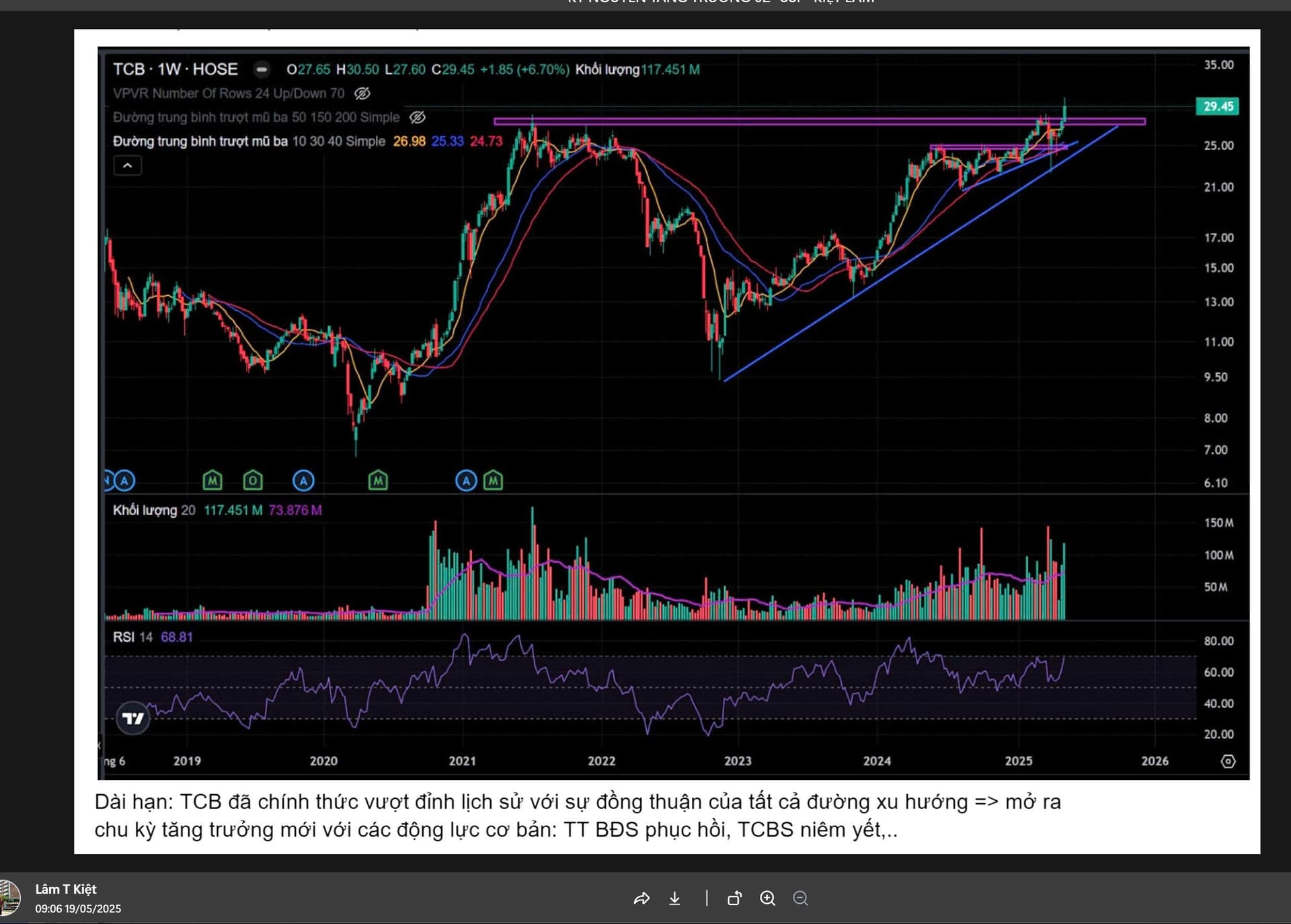This screenshot has width=1291, height=924.
Task: Click the green 29.45 current price label
Action: pos(1218,106)
